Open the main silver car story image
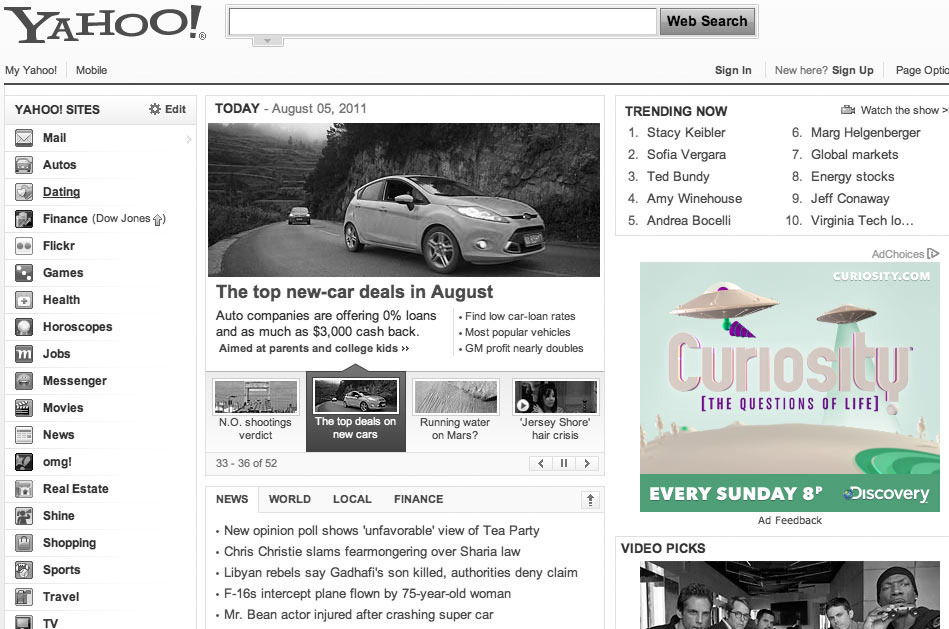The image size is (949, 629). [x=404, y=200]
